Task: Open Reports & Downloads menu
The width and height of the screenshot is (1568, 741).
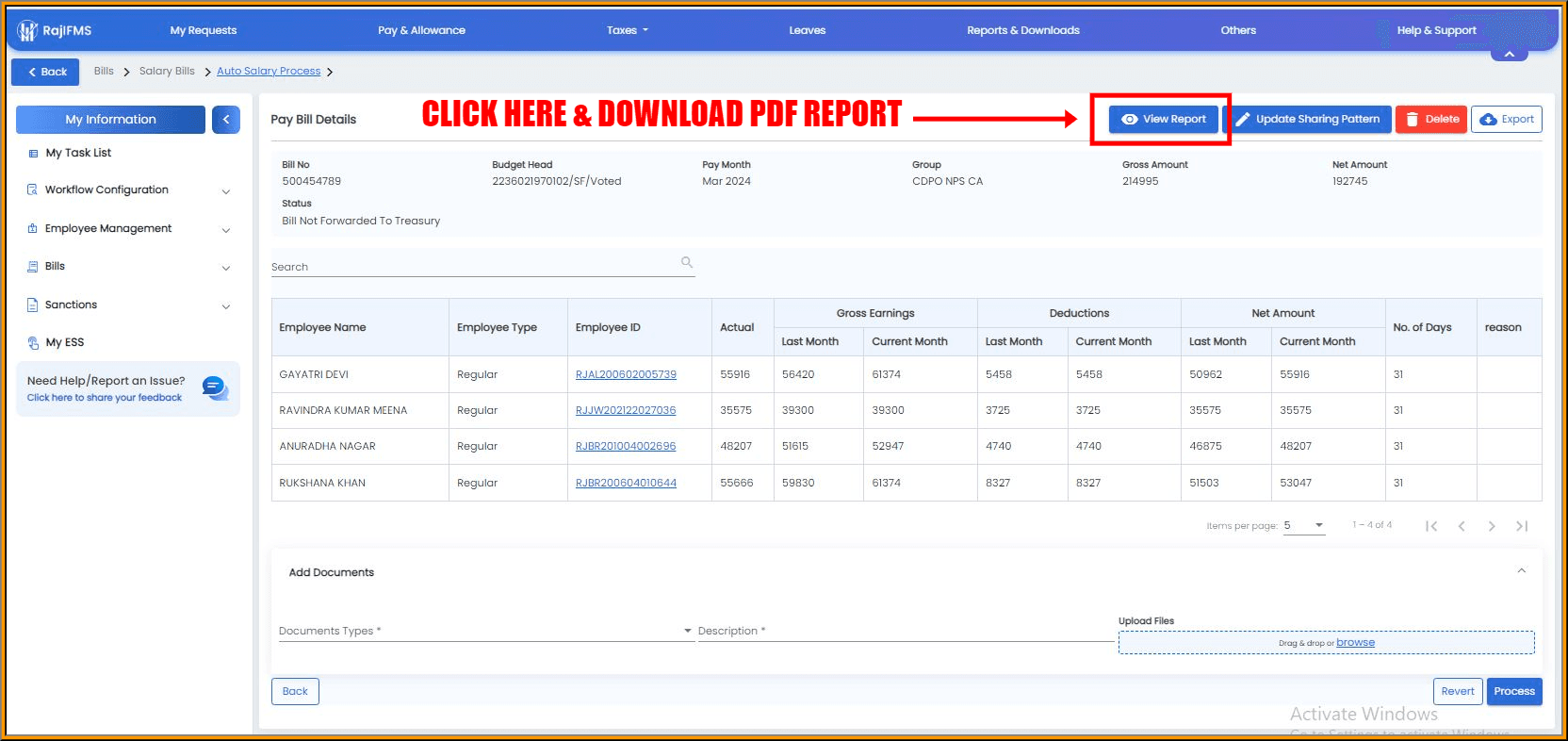Action: 1022,30
